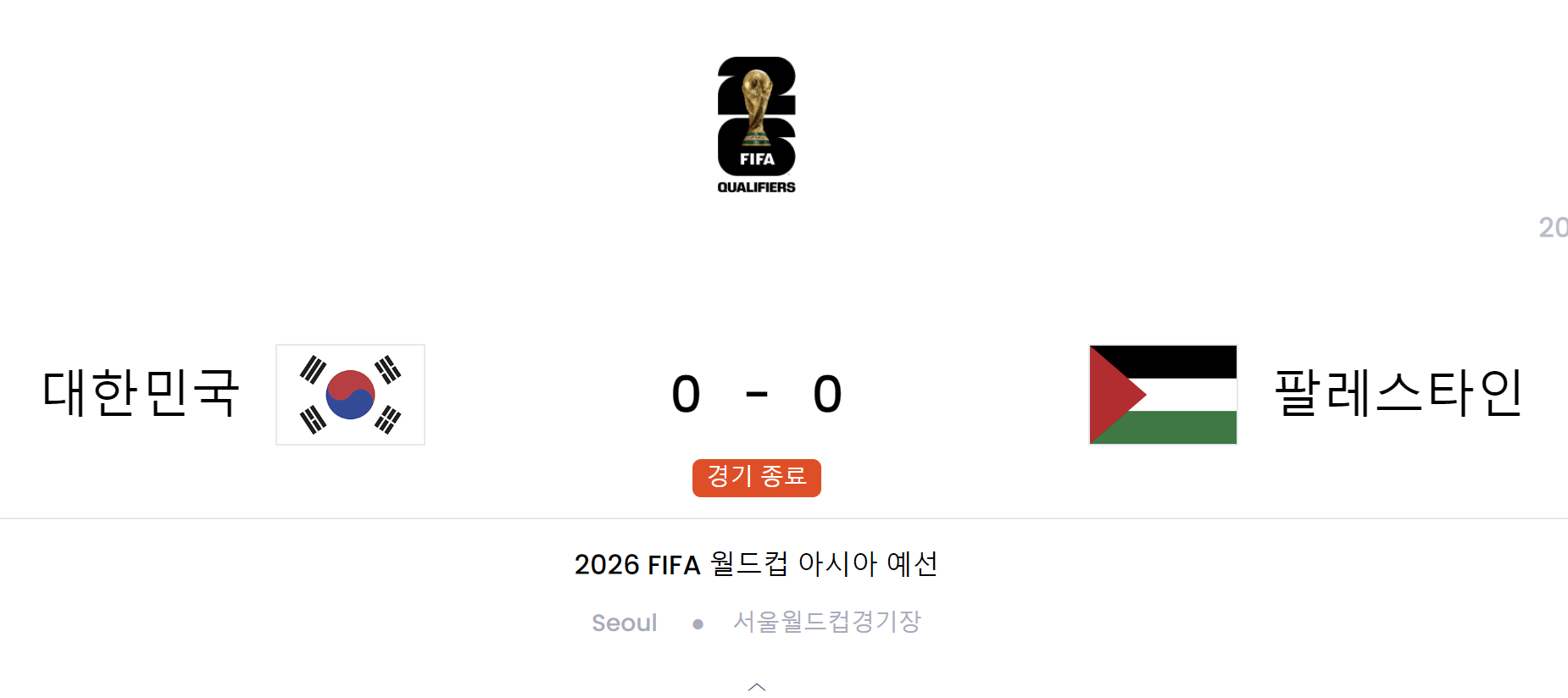1568x698 pixels.
Task: Select the Palestine flag icon
Action: pyautogui.click(x=1161, y=395)
